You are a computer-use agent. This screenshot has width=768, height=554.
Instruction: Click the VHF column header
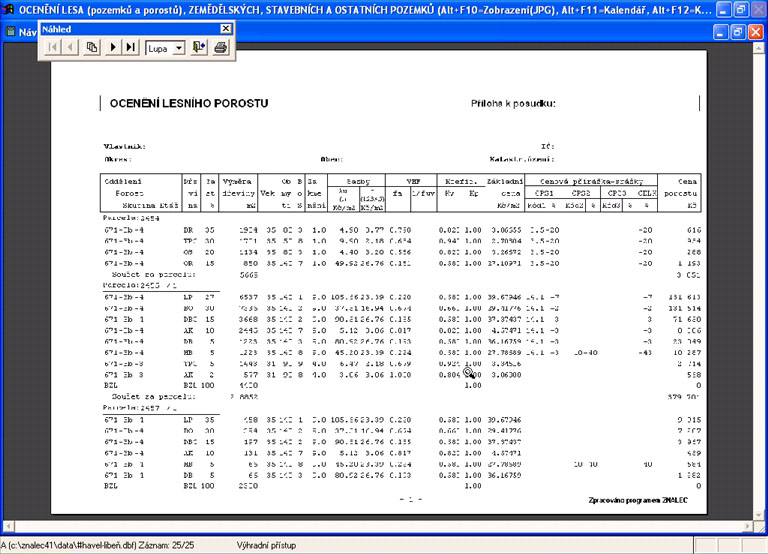[x=413, y=181]
